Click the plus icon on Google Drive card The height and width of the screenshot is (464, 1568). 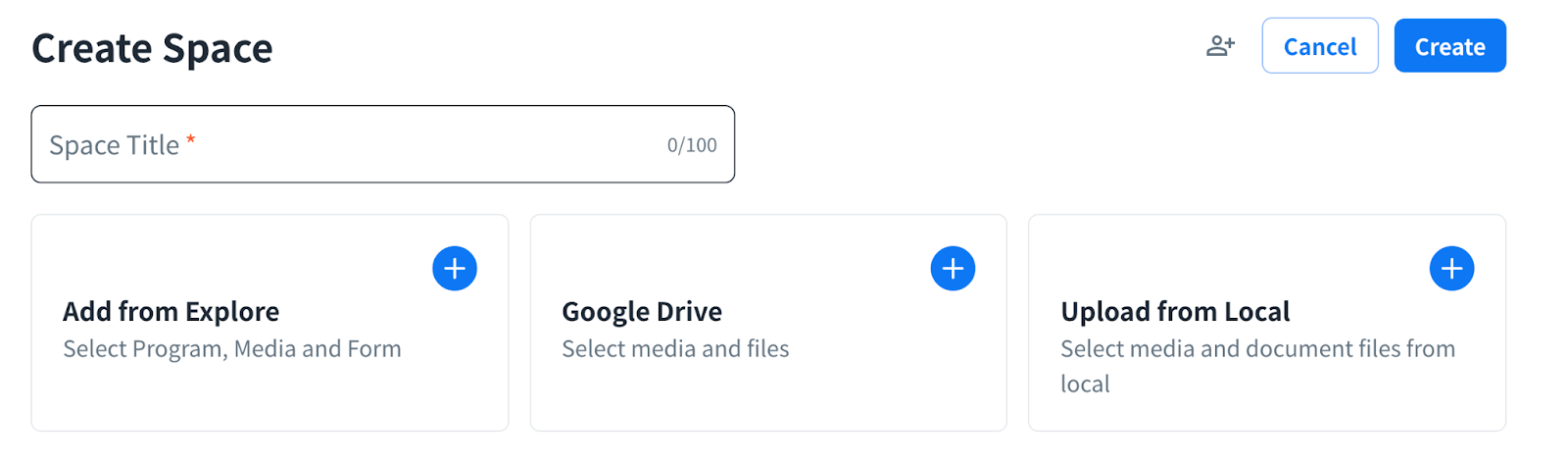953,269
